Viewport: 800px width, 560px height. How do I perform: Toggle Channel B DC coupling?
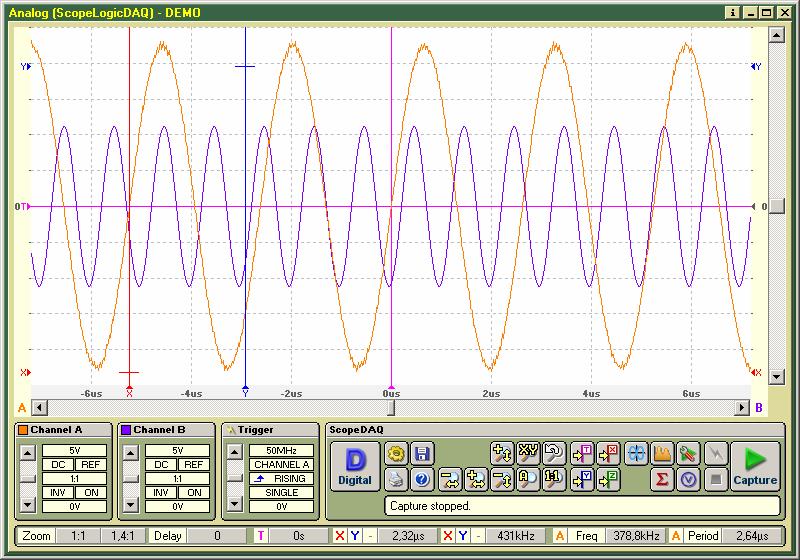pyautogui.click(x=161, y=465)
